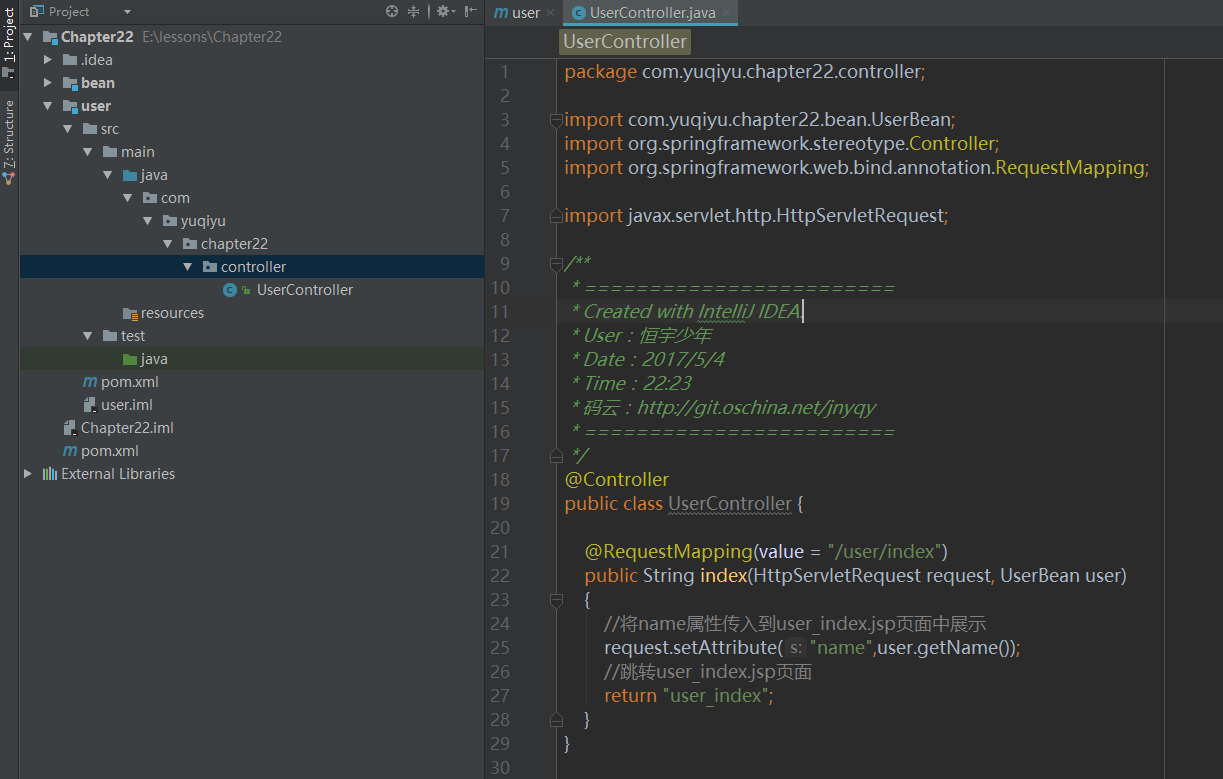
Task: Click the user pom.xml Maven icon
Action: 90,382
